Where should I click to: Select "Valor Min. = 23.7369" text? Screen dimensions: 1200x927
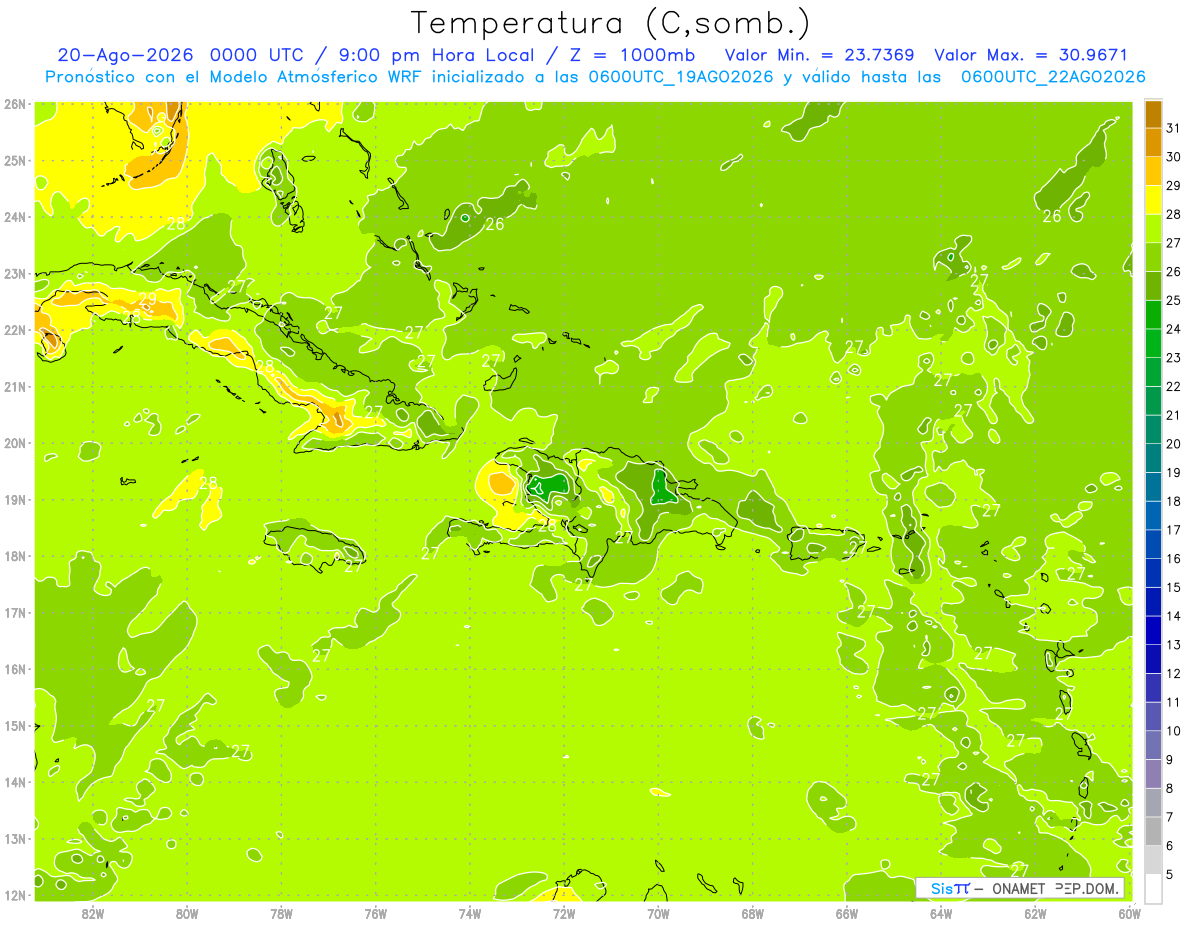point(819,55)
